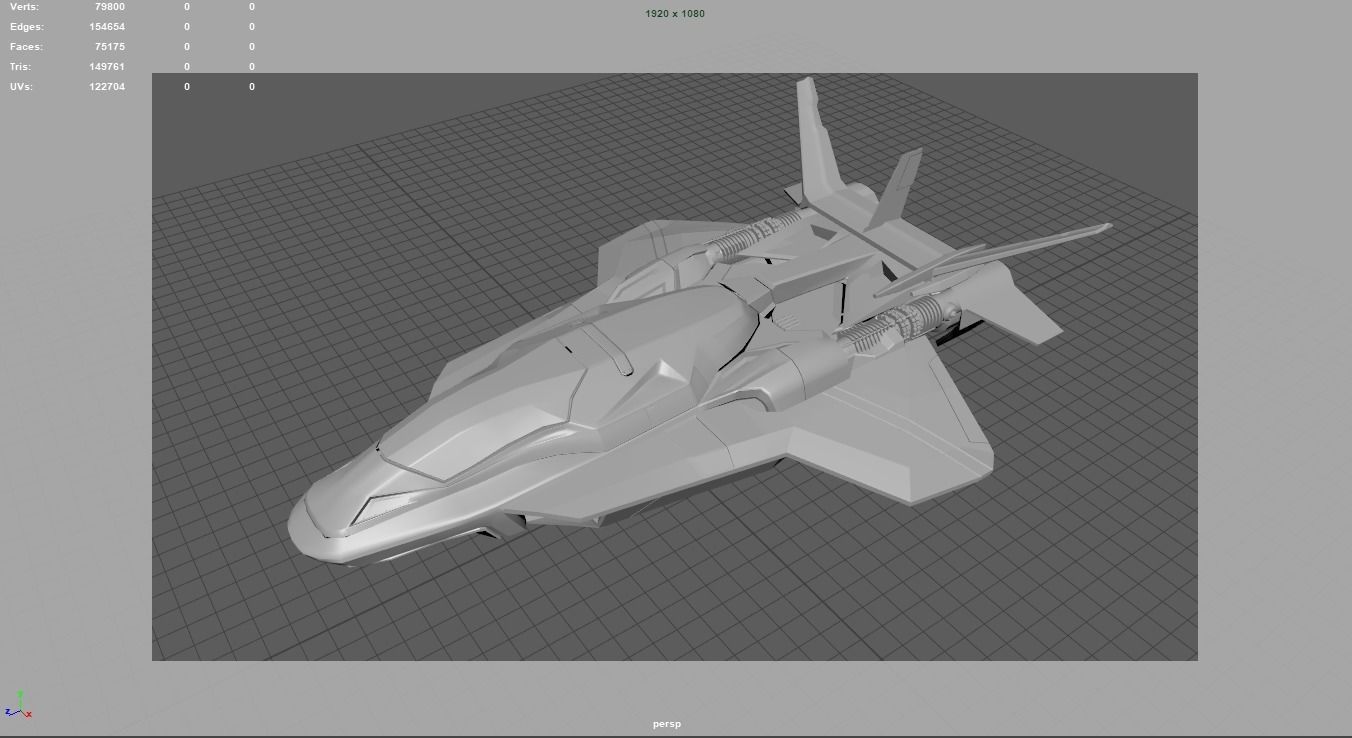The height and width of the screenshot is (738, 1352).
Task: Click the UV count value '122704'
Action: point(107,87)
